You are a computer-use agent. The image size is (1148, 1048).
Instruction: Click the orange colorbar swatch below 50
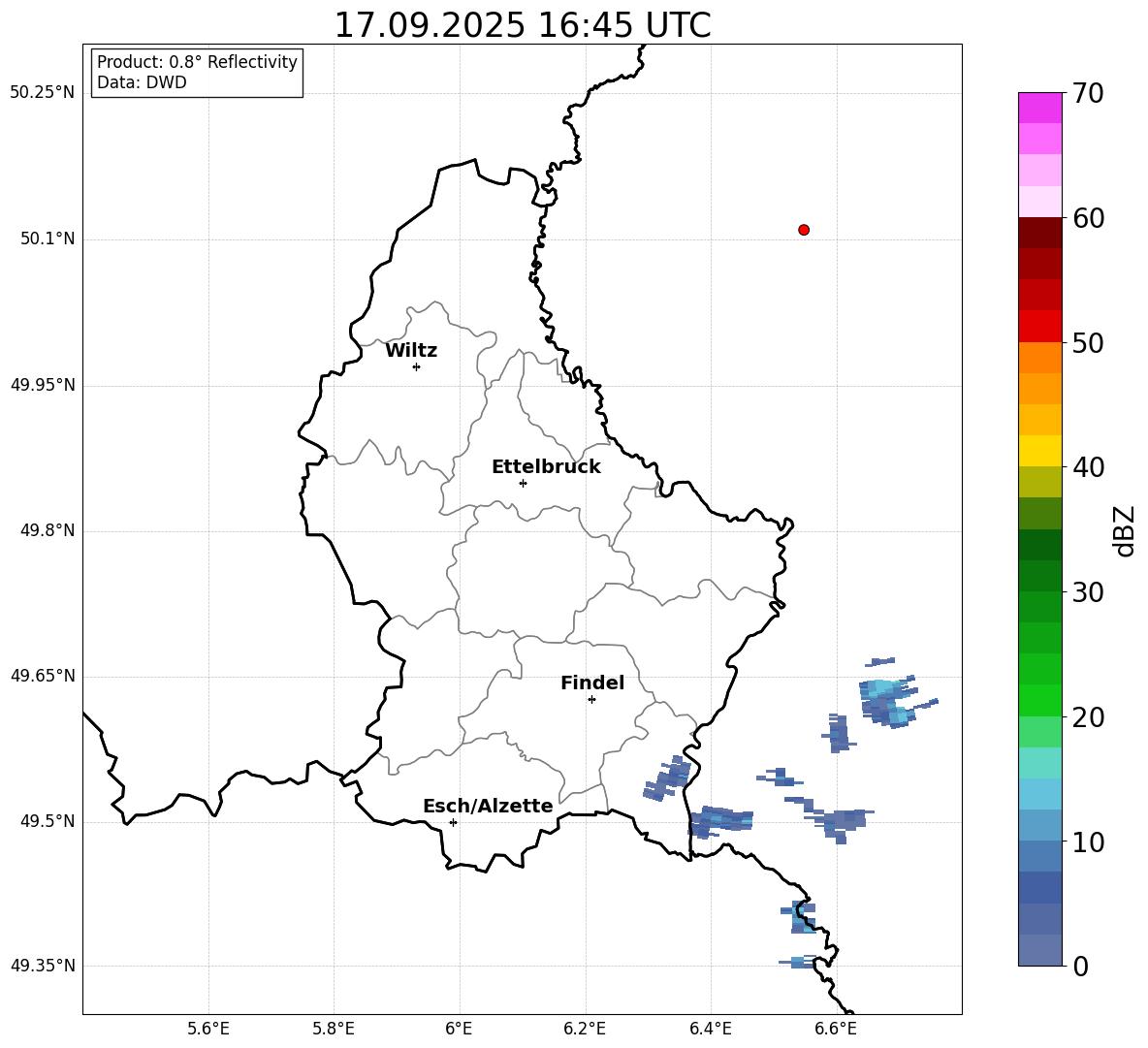[x=1039, y=357]
